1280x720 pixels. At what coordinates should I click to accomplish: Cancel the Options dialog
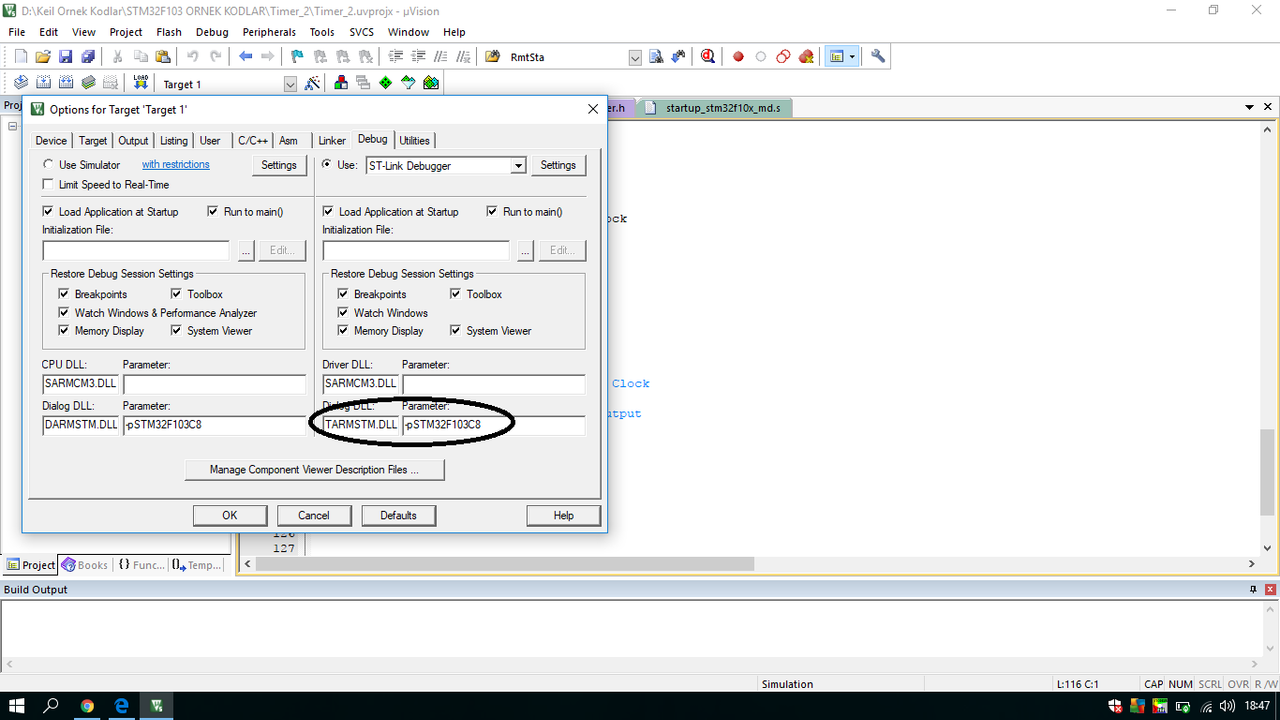click(x=314, y=515)
